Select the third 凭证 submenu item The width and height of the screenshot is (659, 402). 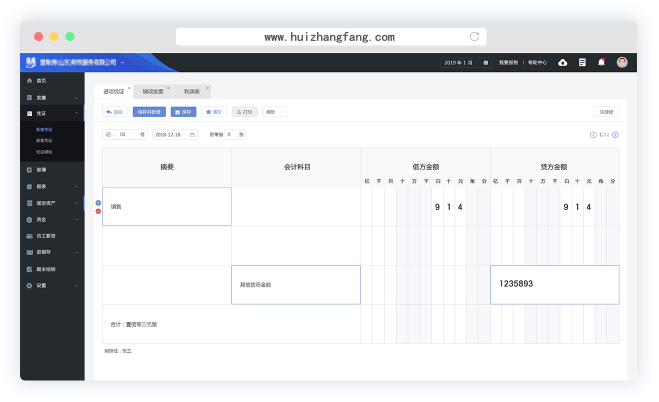(44, 152)
